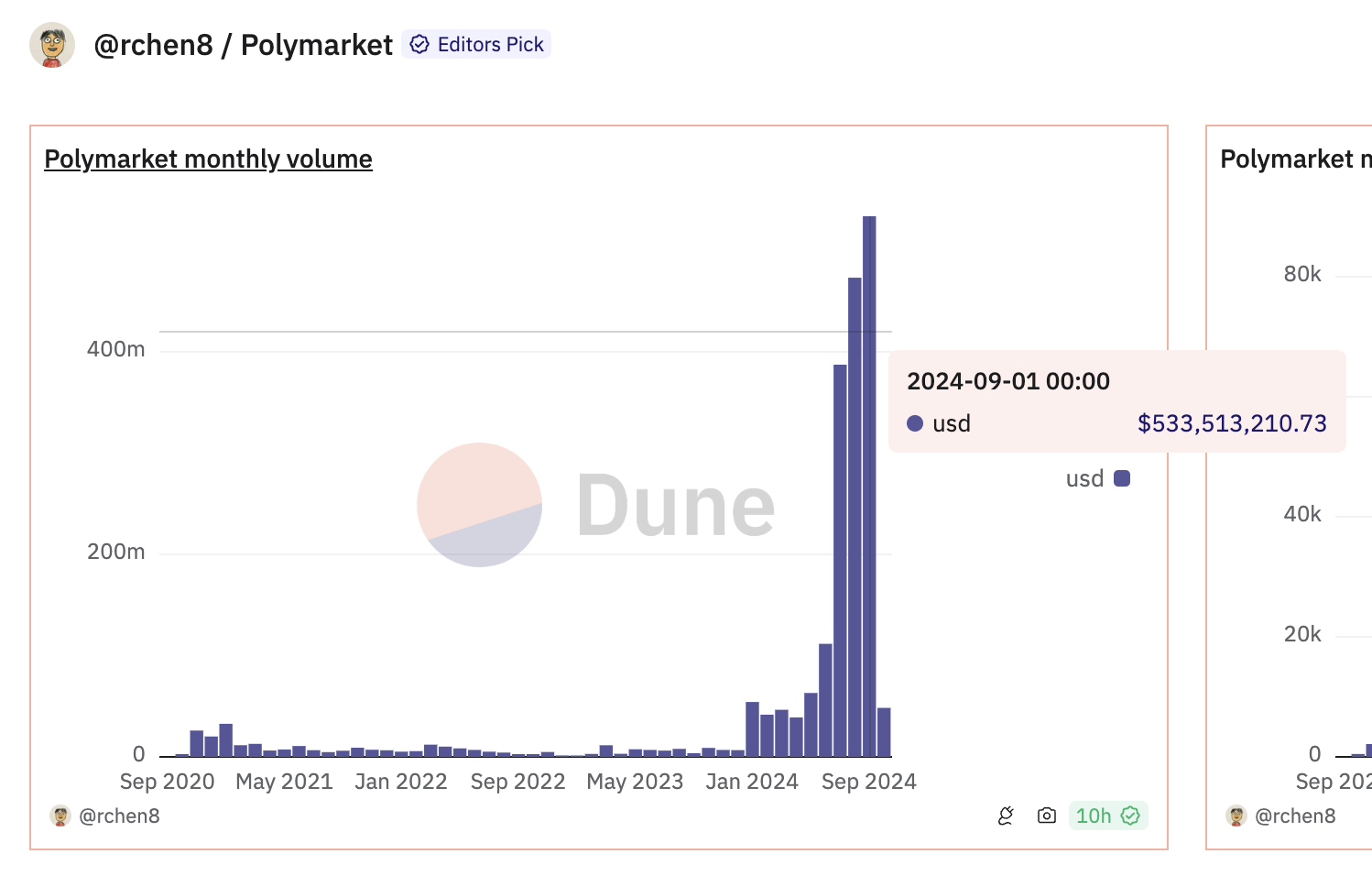Viewport: 1372px width, 876px height.
Task: Open the Polymarket monthly volume chart title
Action: pos(208,159)
